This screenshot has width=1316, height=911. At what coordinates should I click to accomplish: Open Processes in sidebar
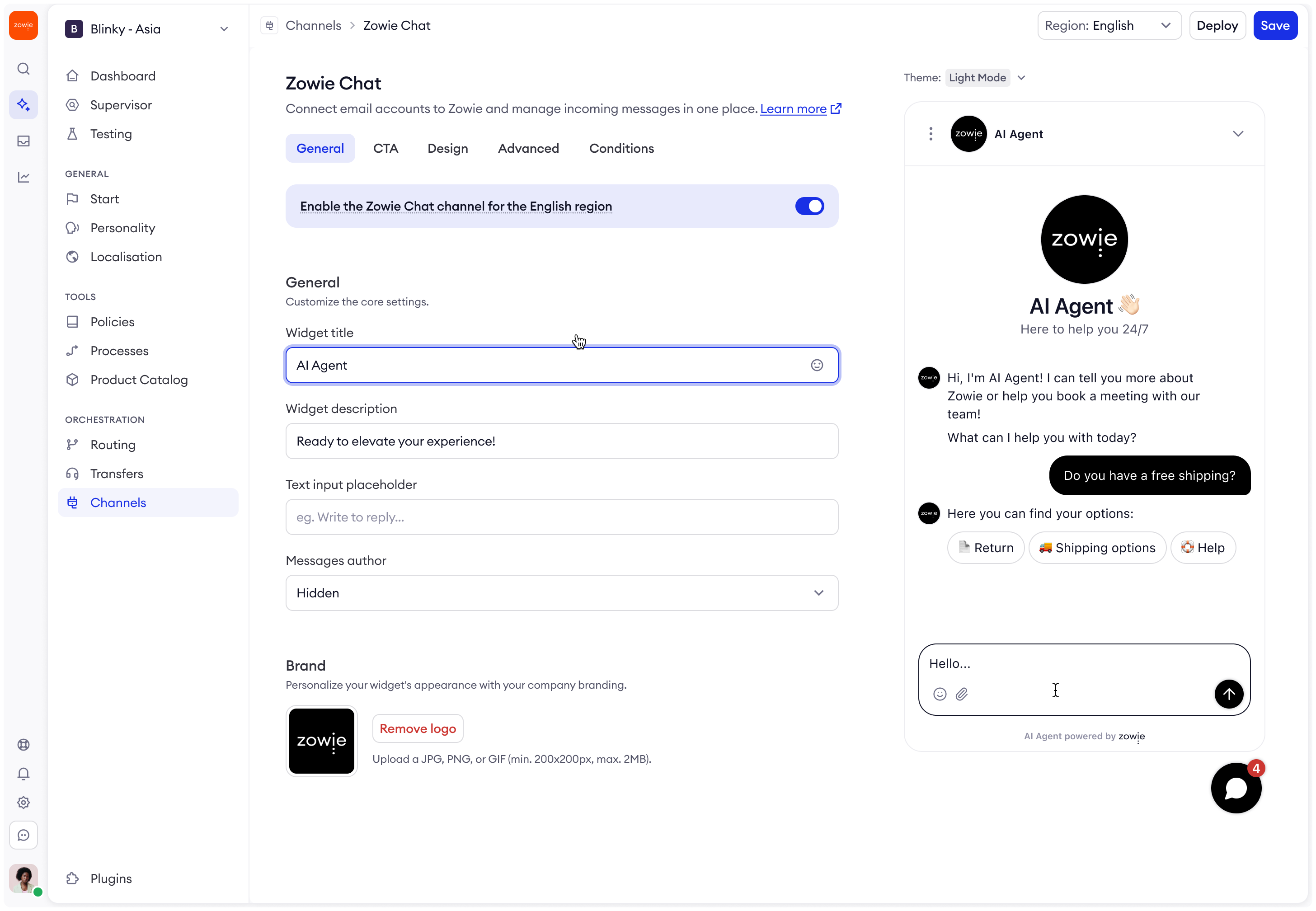[147, 351]
